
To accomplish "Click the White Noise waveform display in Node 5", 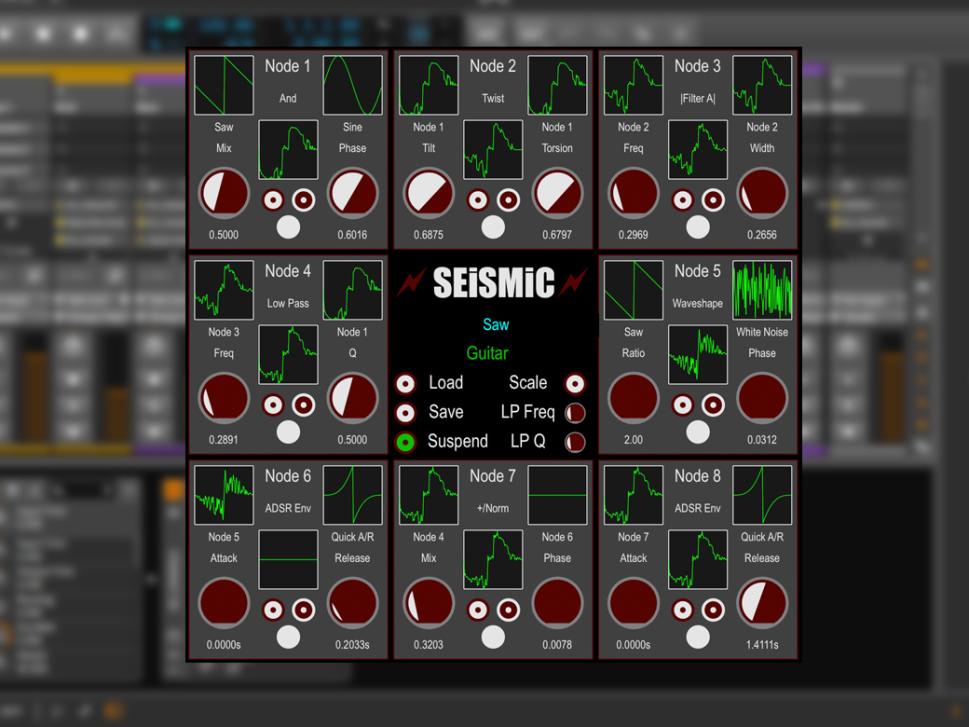I will (763, 290).
